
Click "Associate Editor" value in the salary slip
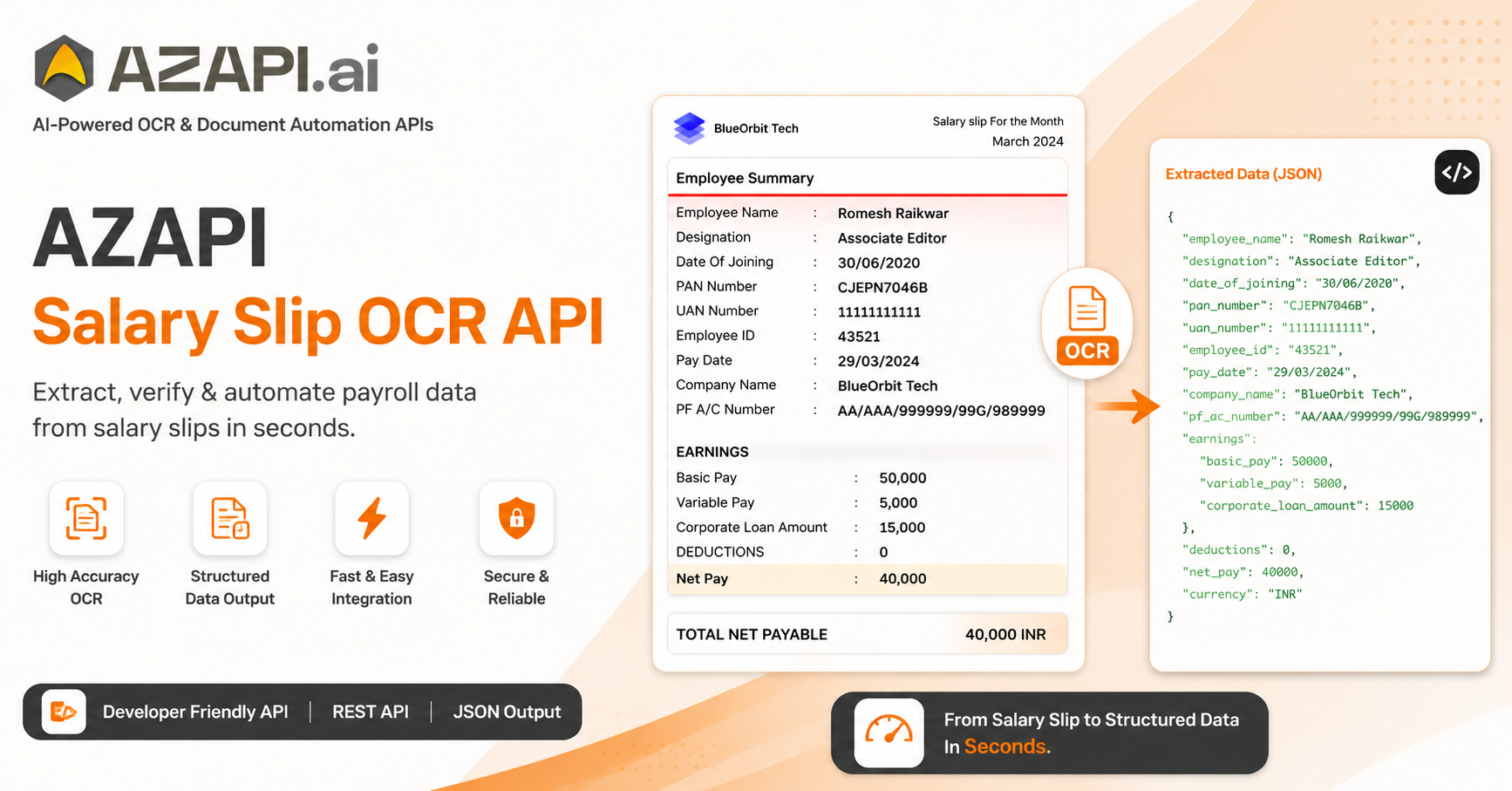(892, 238)
